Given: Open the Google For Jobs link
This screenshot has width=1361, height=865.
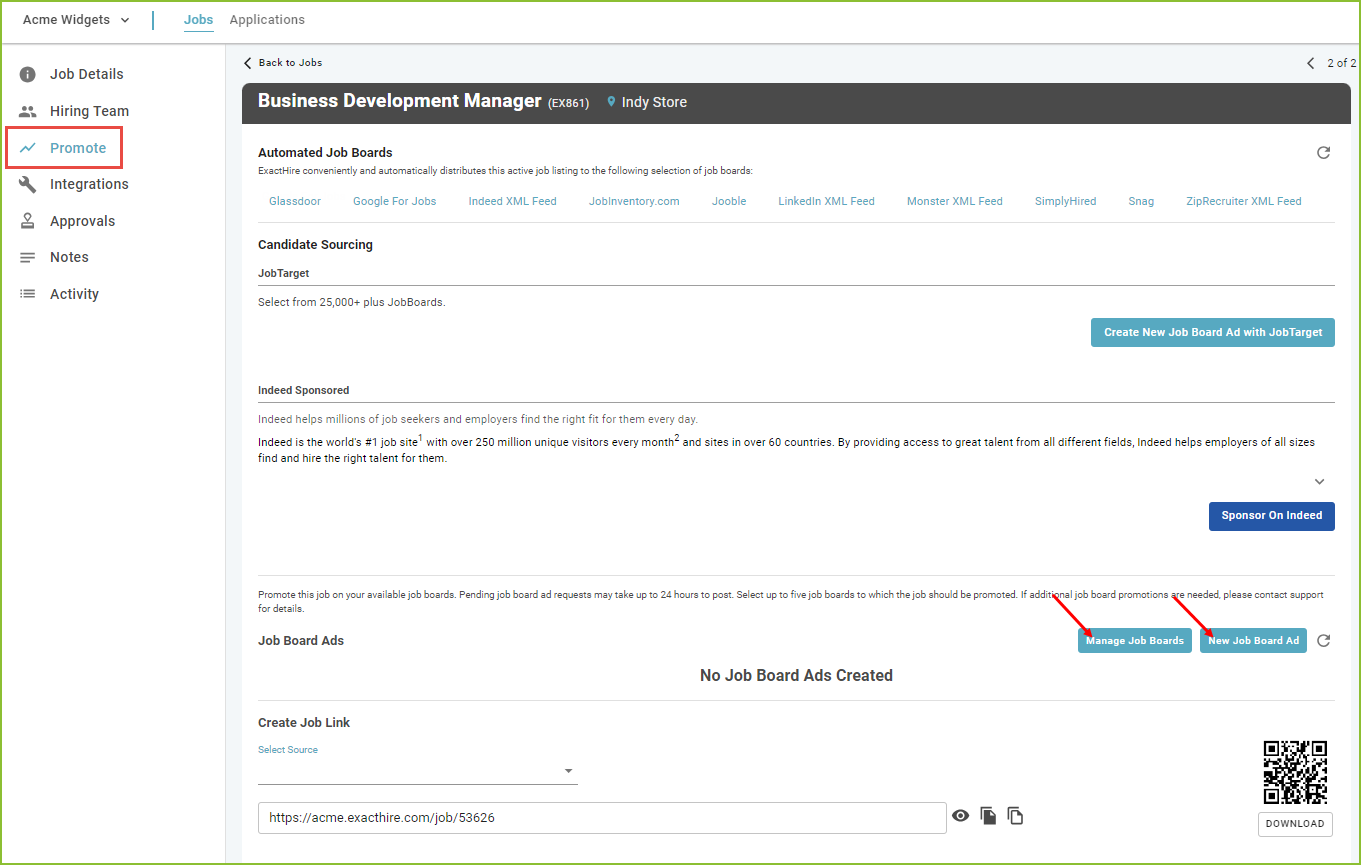Looking at the screenshot, I should tap(395, 201).
